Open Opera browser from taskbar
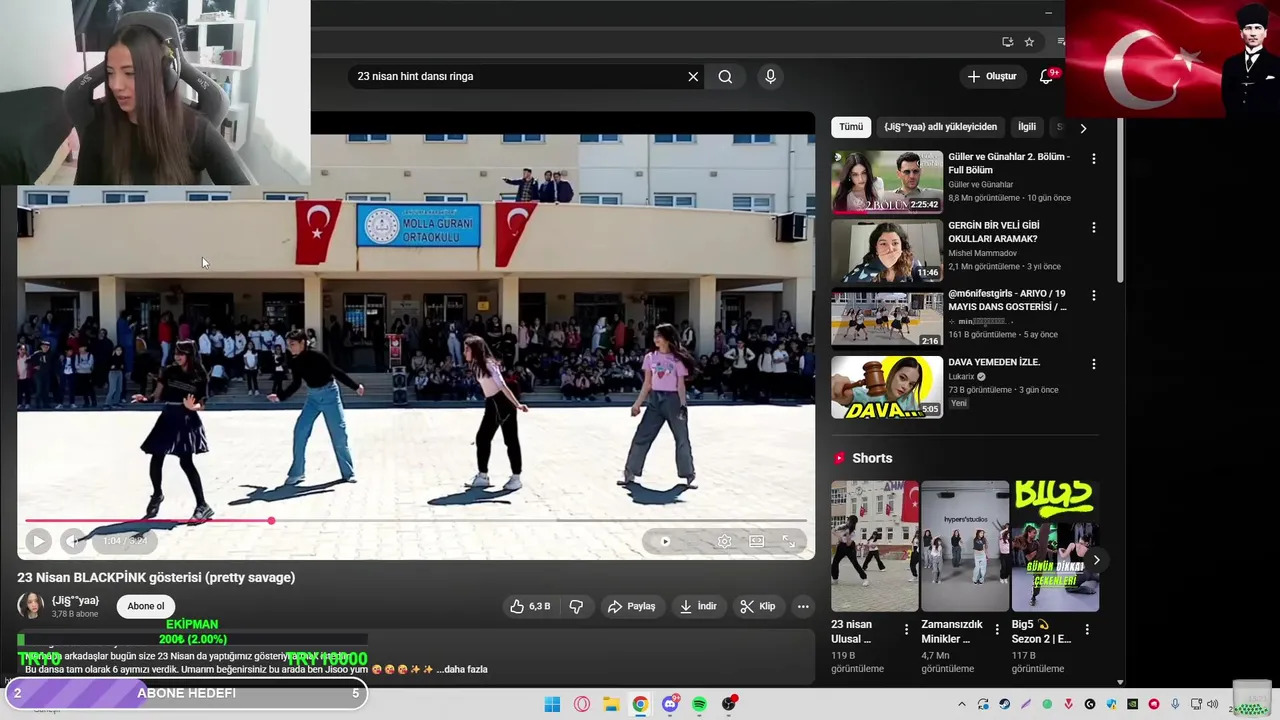Viewport: 1280px width, 720px height. pyautogui.click(x=582, y=704)
